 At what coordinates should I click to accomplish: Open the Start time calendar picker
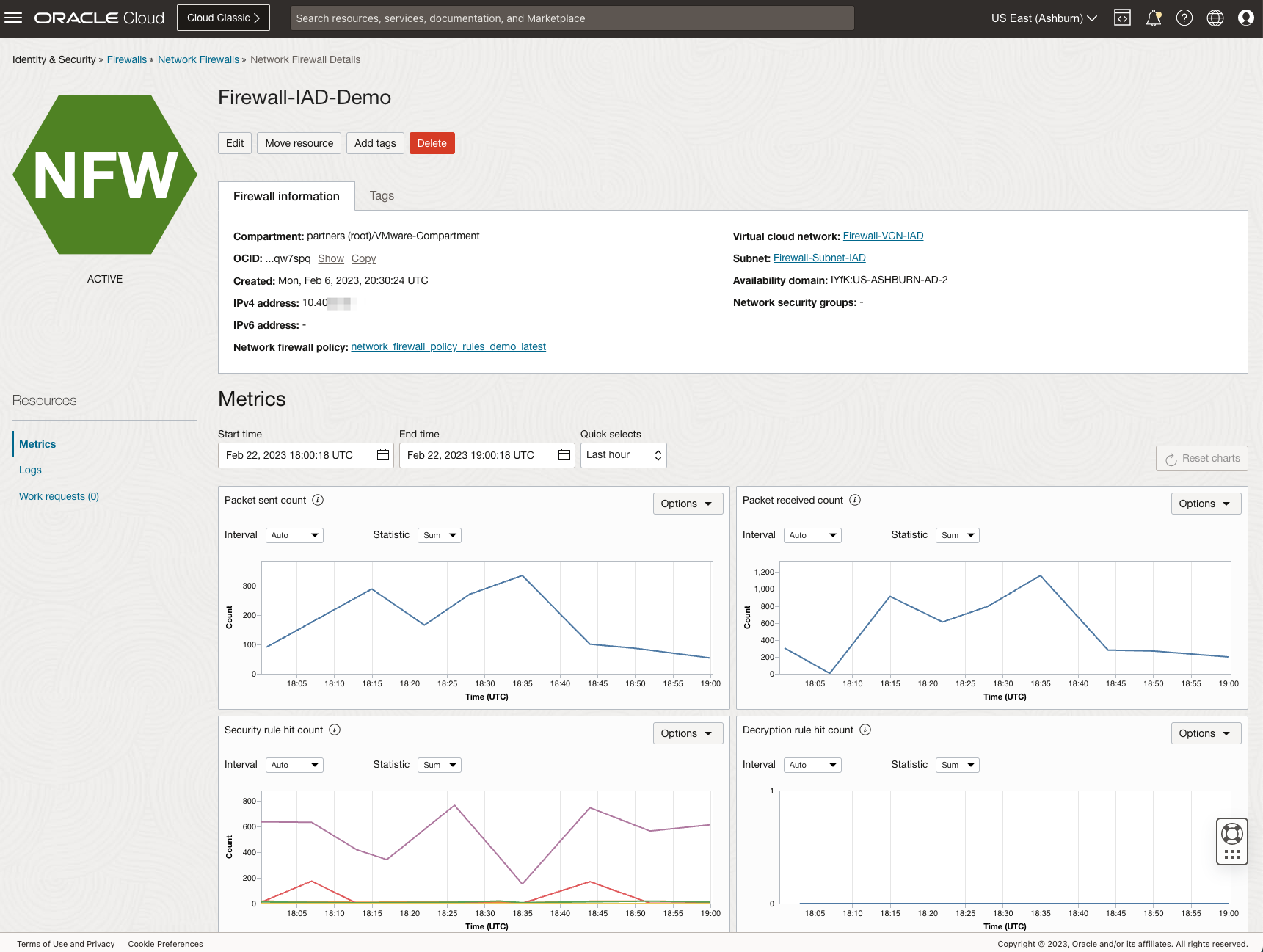382,455
